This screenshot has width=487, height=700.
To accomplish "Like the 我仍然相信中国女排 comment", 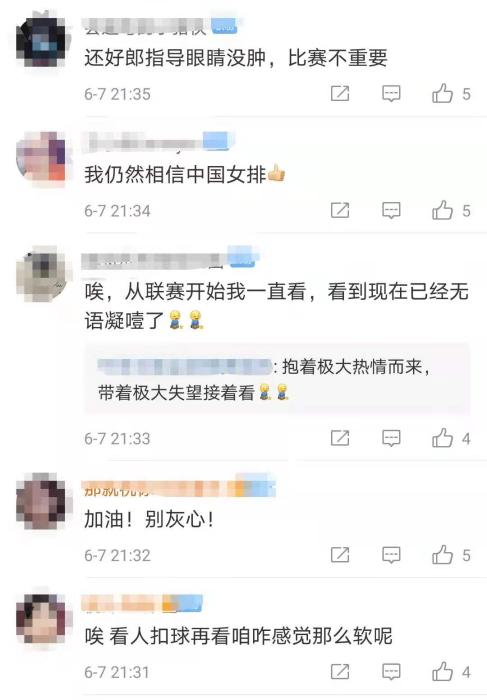I will (x=442, y=210).
